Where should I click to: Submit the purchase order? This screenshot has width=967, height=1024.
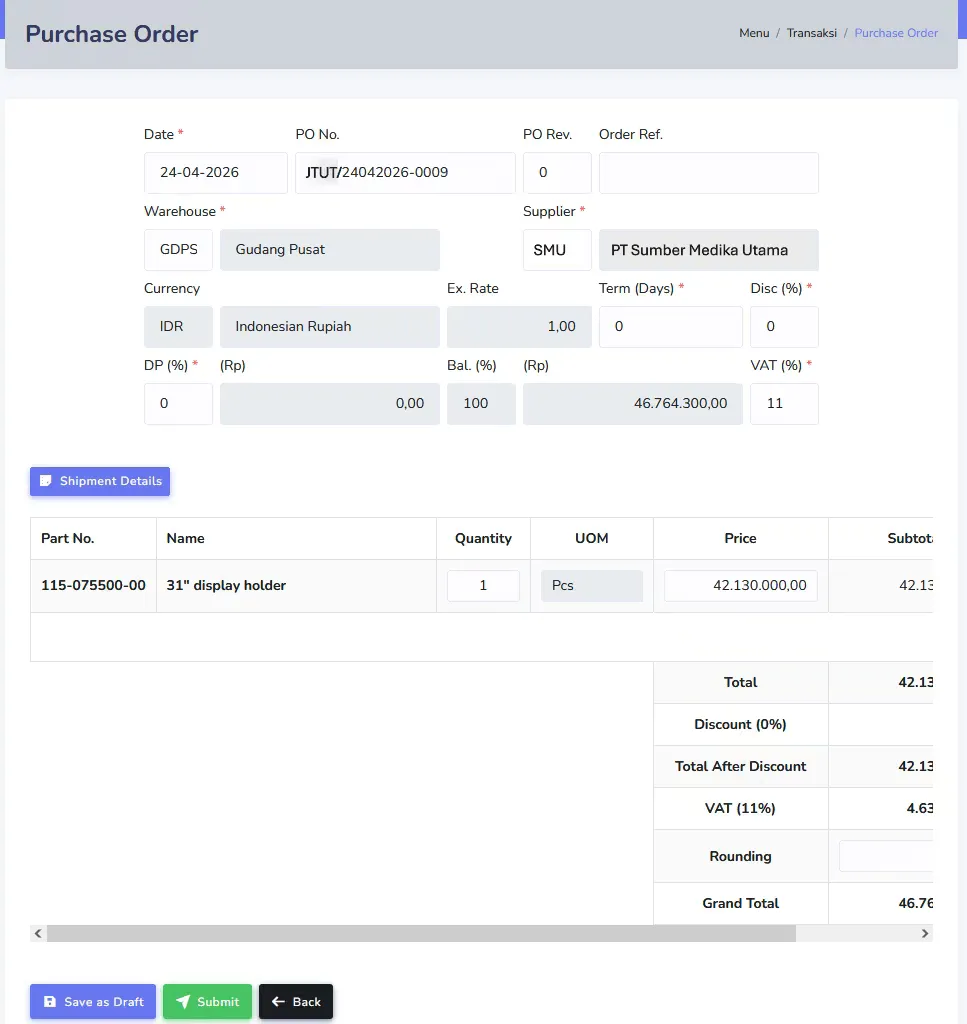(208, 1002)
